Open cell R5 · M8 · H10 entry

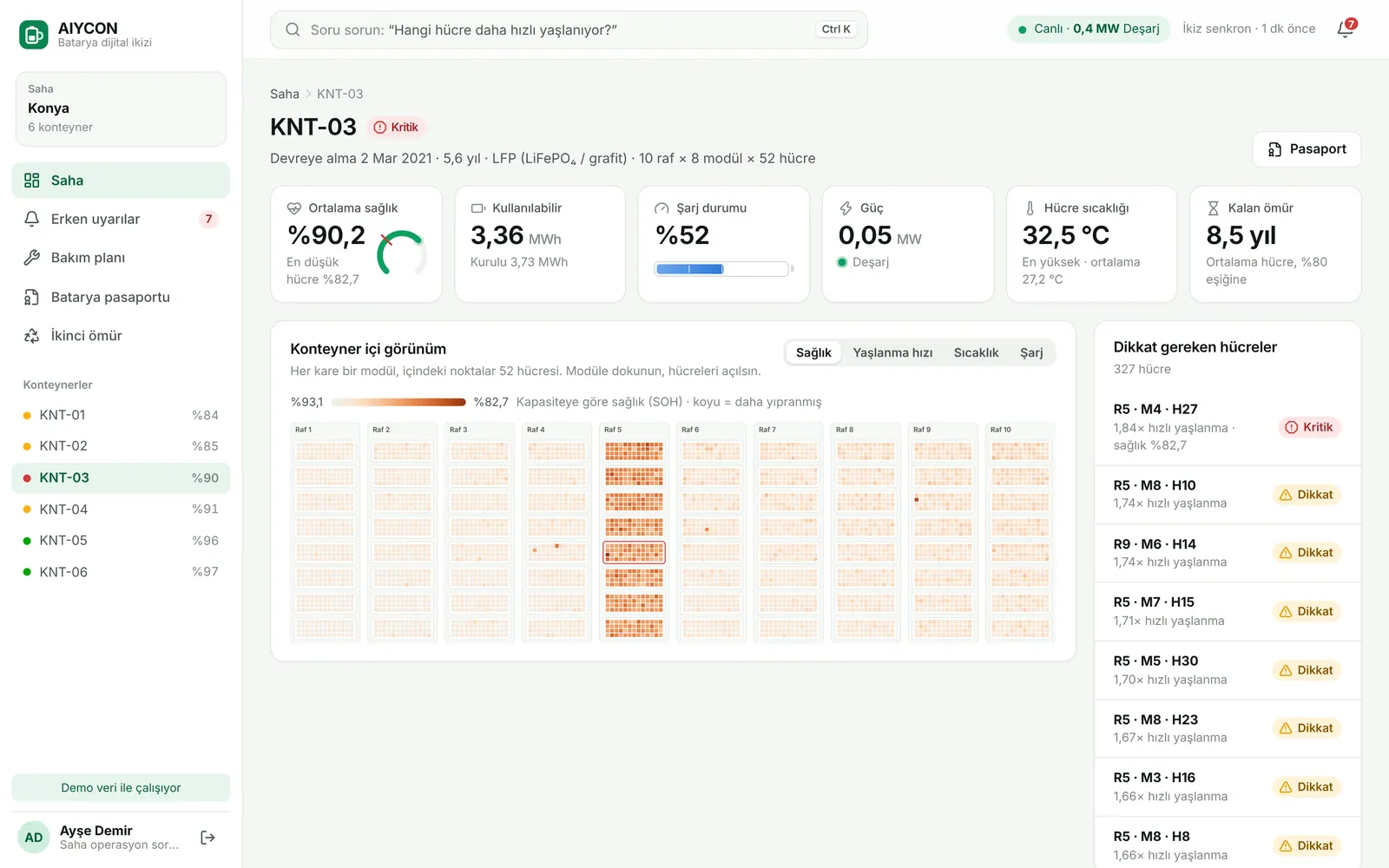pos(1228,495)
